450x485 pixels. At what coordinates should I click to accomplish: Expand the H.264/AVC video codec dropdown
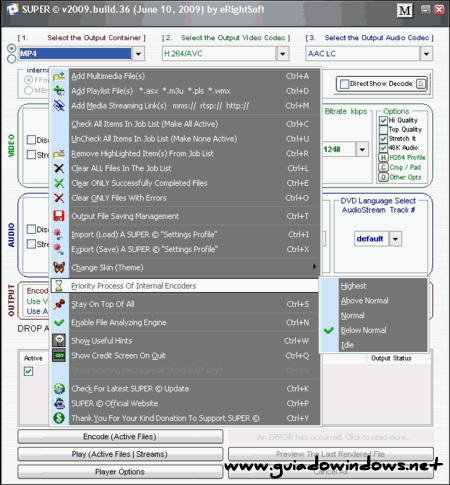coord(283,54)
